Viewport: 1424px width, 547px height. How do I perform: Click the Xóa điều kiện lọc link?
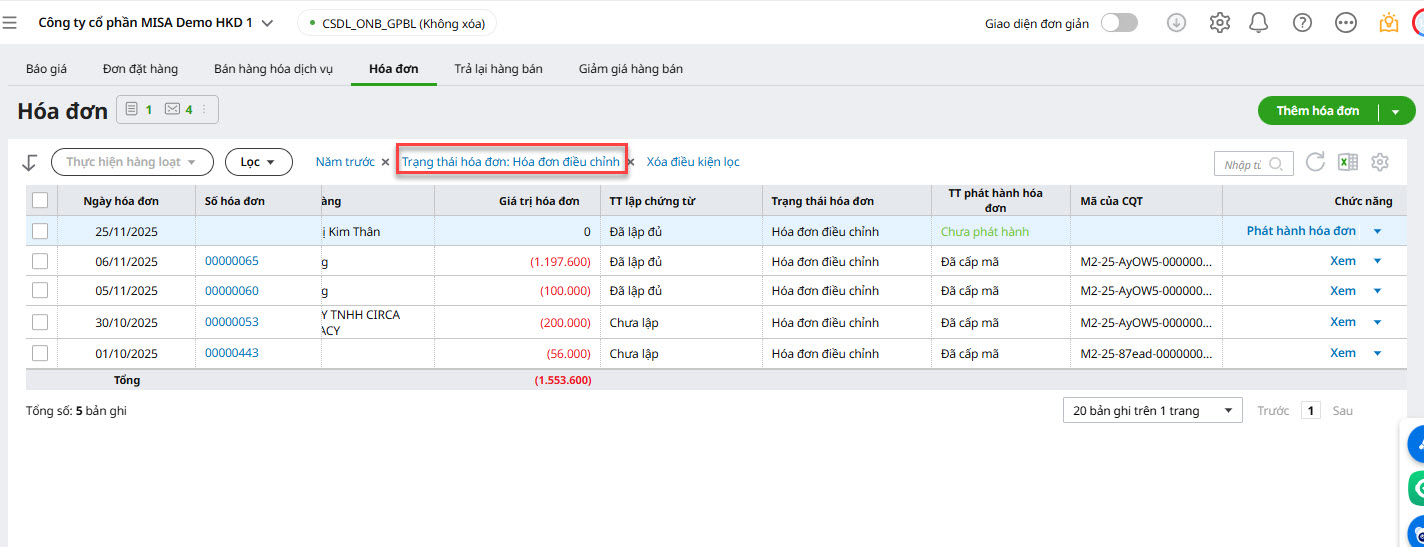[x=693, y=162]
